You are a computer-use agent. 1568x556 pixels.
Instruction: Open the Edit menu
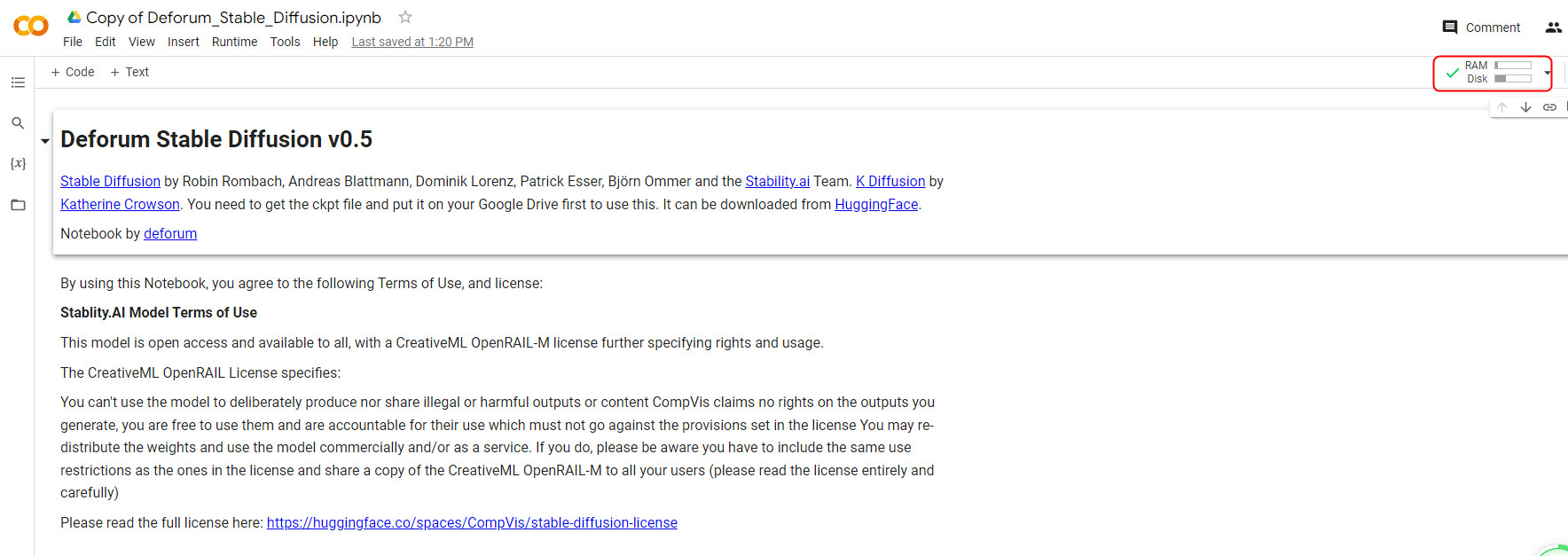click(106, 42)
